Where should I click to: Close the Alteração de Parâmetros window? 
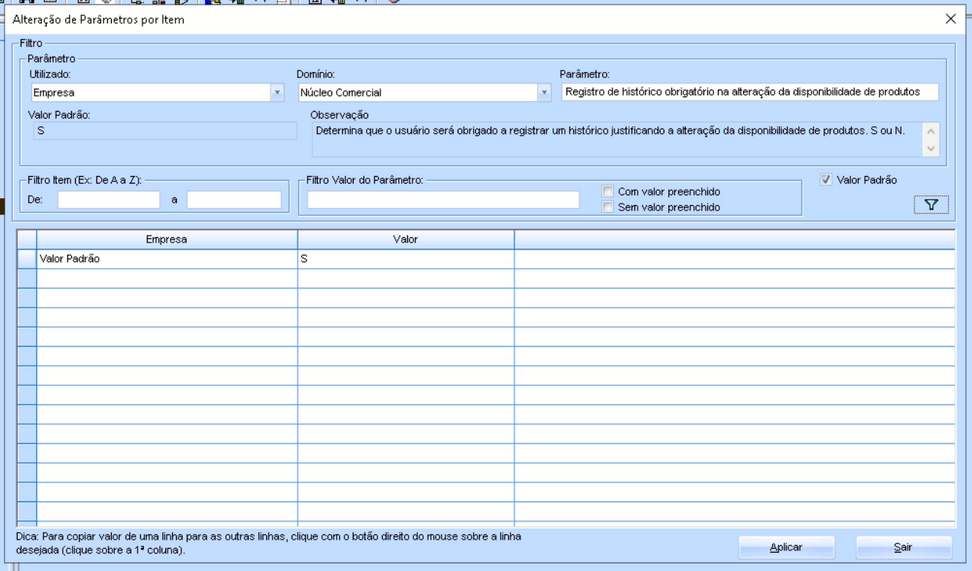pos(950,19)
